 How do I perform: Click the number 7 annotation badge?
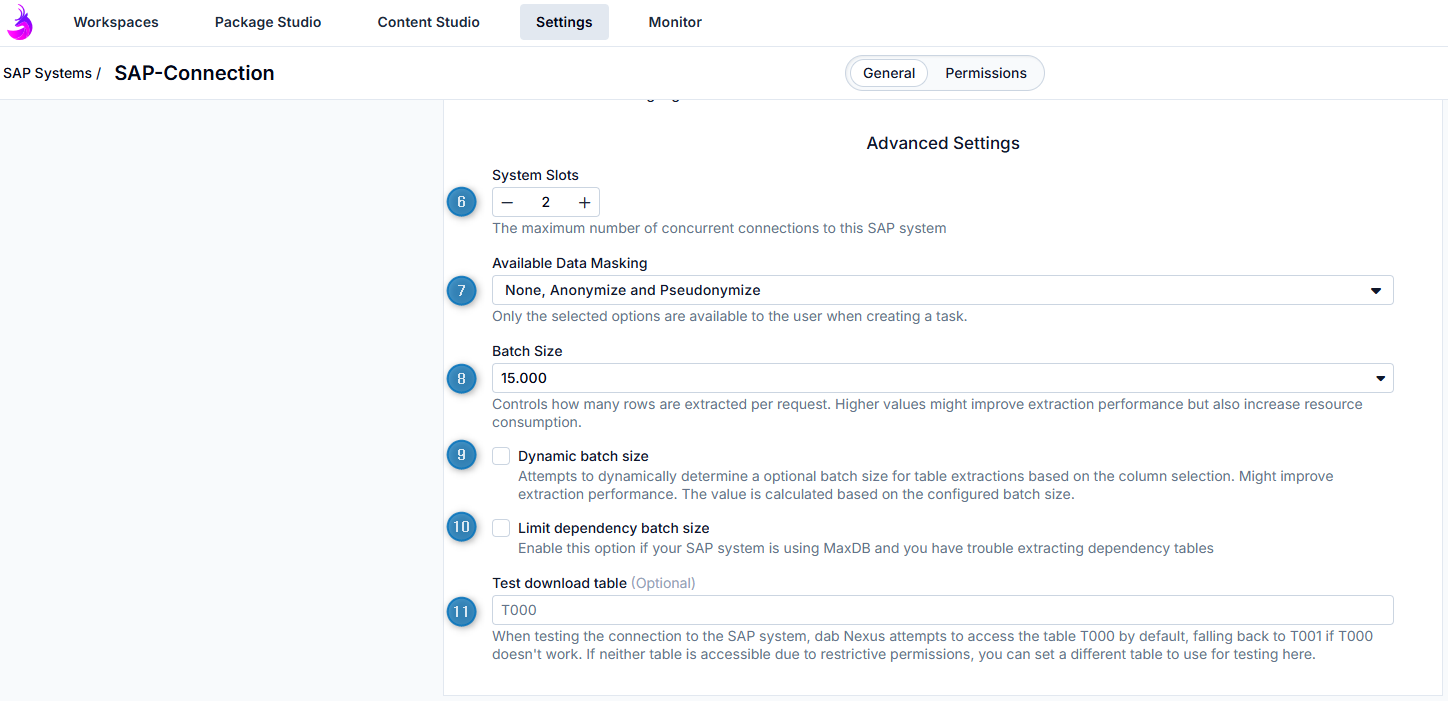[461, 291]
